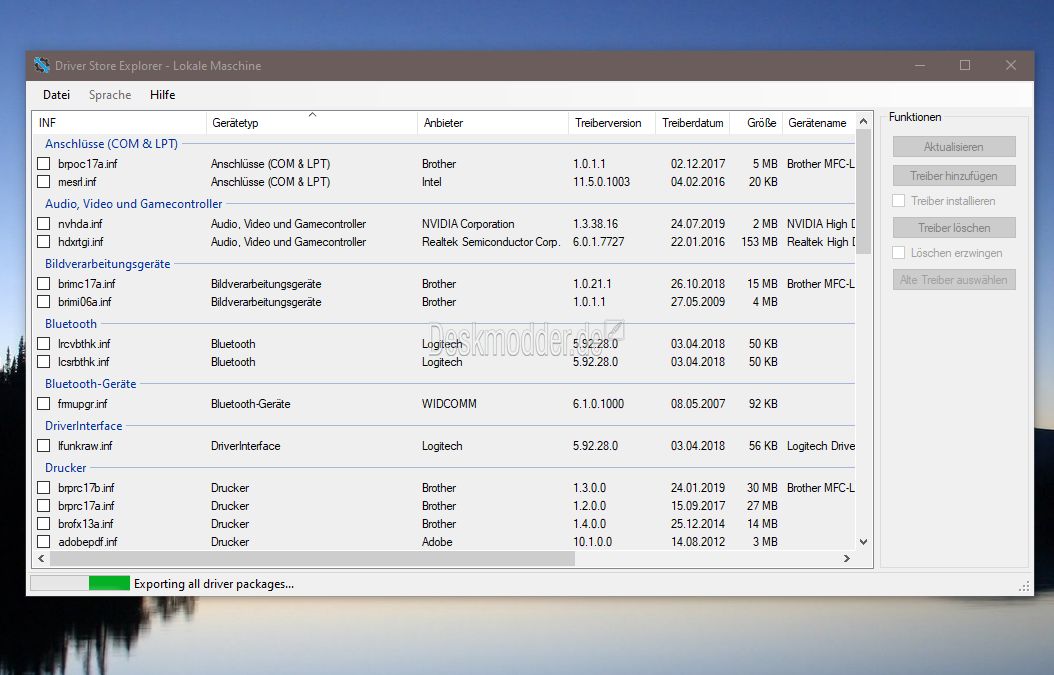This screenshot has width=1054, height=675.
Task: Collapse the Bluetooth-Geräte group header
Action: 91,384
